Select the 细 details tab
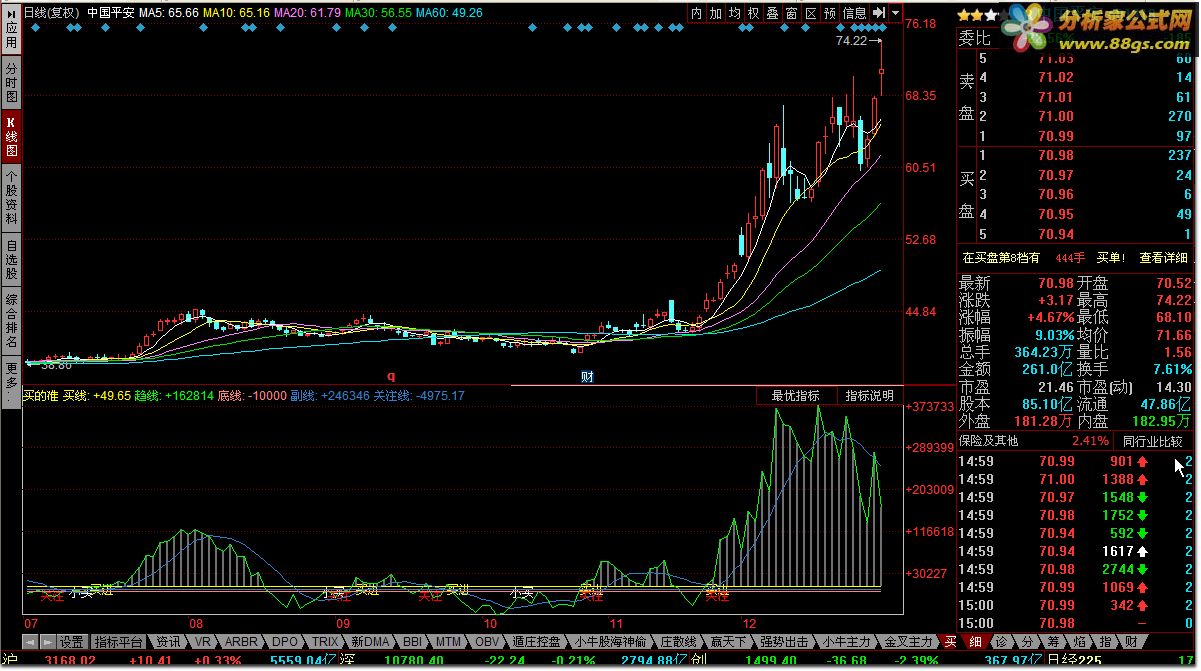1201x671 pixels. (x=975, y=642)
